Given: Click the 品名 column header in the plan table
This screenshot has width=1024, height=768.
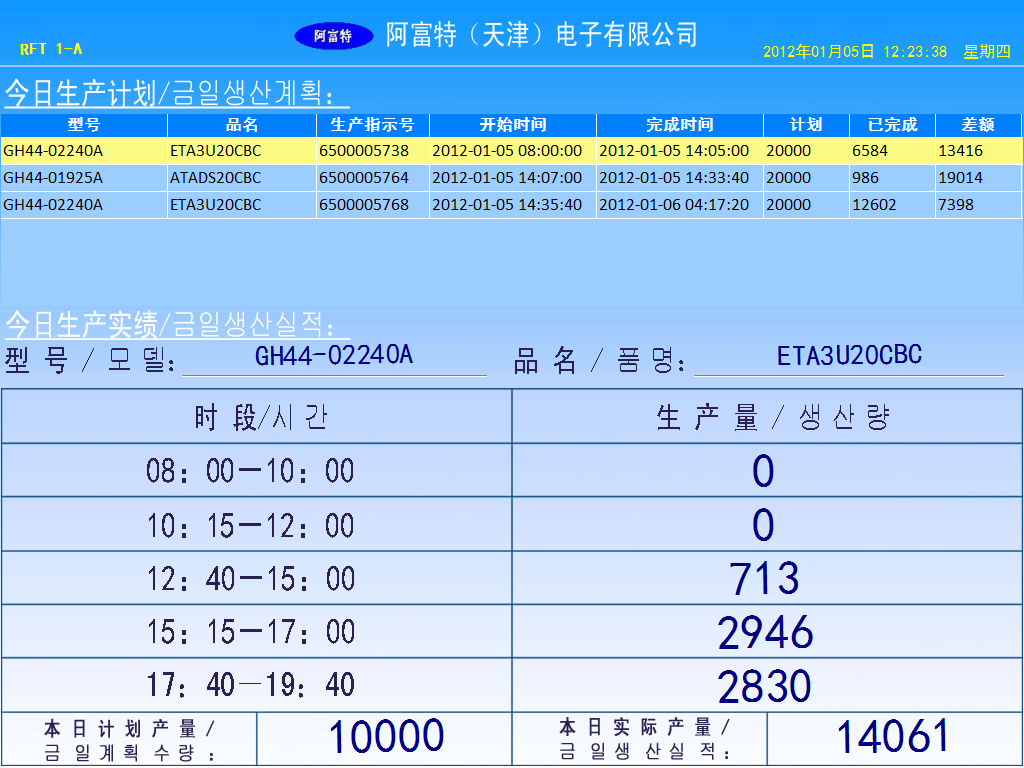Looking at the screenshot, I should [242, 125].
